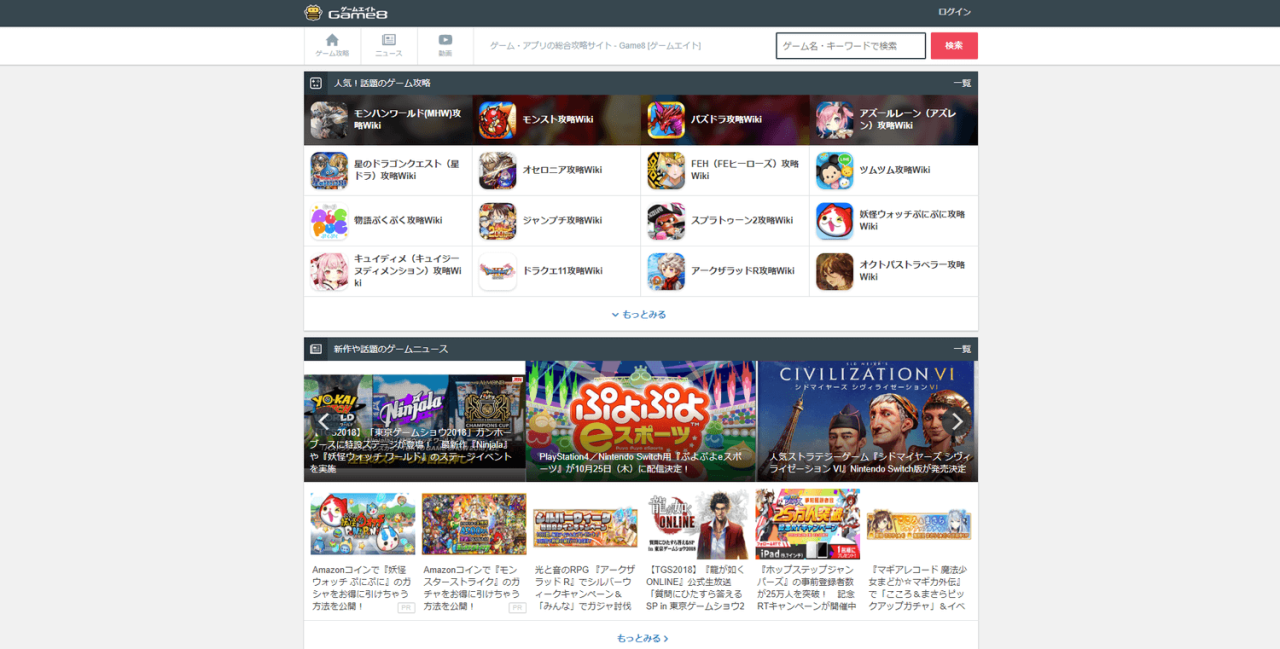Go to previous news carousel slide
The height and width of the screenshot is (649, 1280).
(324, 421)
